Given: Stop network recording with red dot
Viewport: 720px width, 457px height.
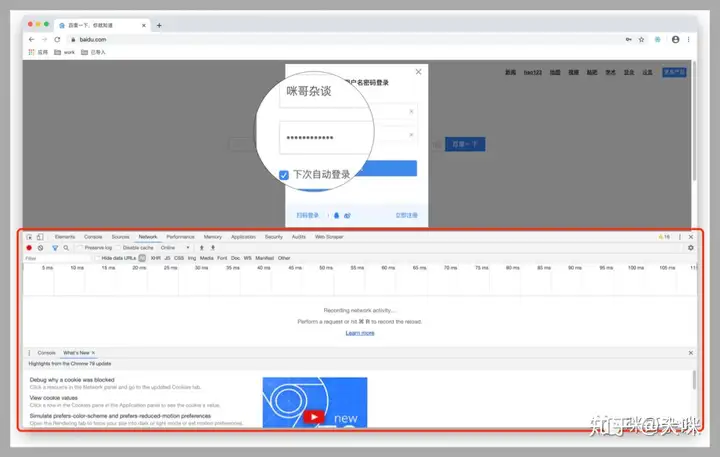Looking at the screenshot, I should (29, 248).
